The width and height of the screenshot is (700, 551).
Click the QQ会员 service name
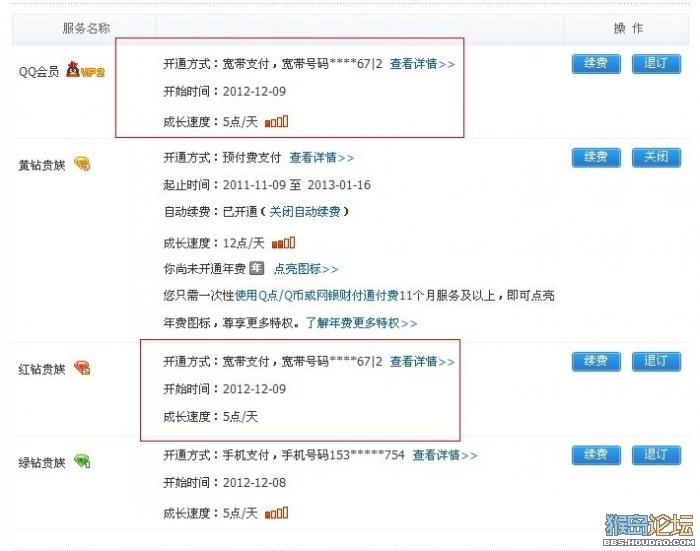[x=39, y=71]
